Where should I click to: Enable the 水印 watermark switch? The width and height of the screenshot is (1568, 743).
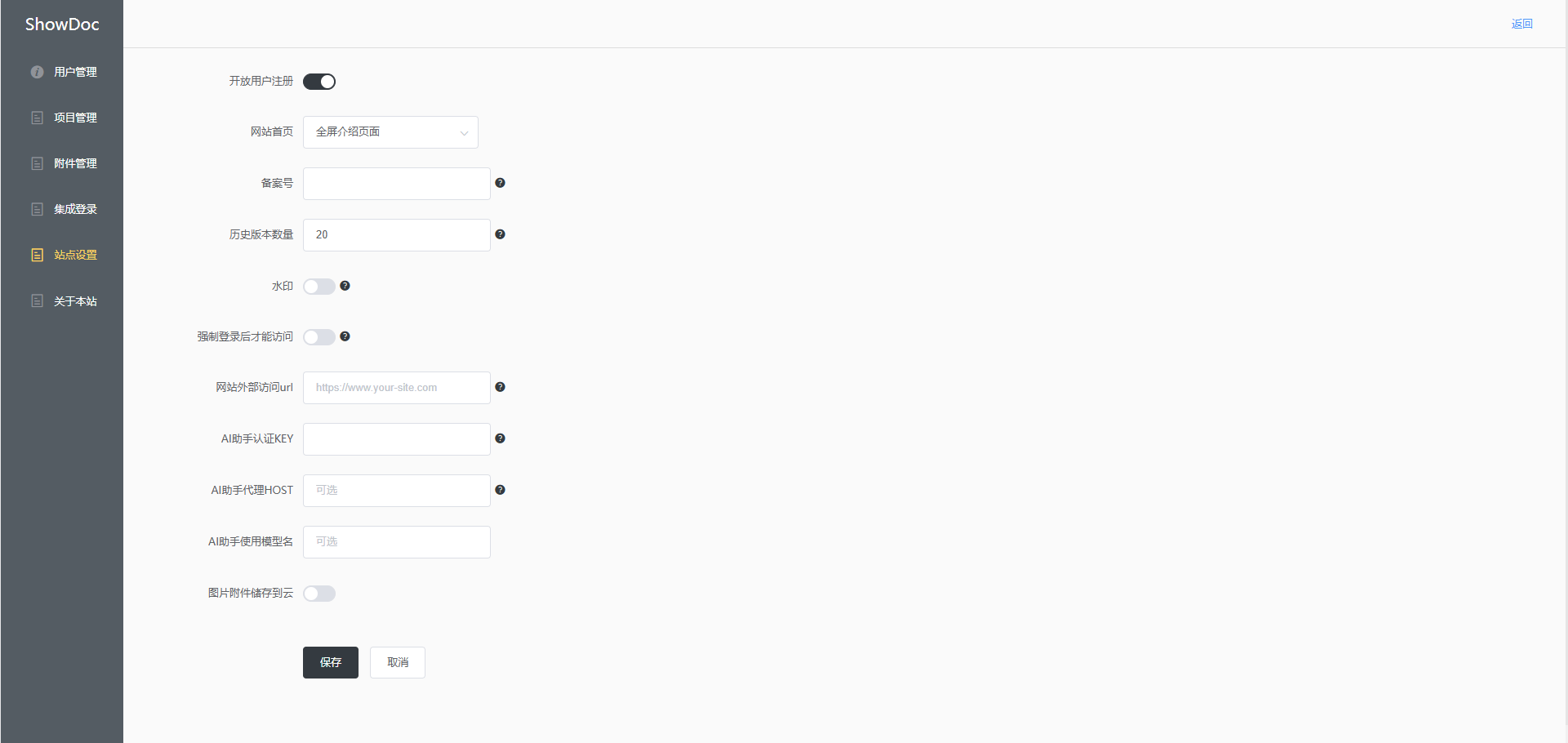pyautogui.click(x=319, y=287)
